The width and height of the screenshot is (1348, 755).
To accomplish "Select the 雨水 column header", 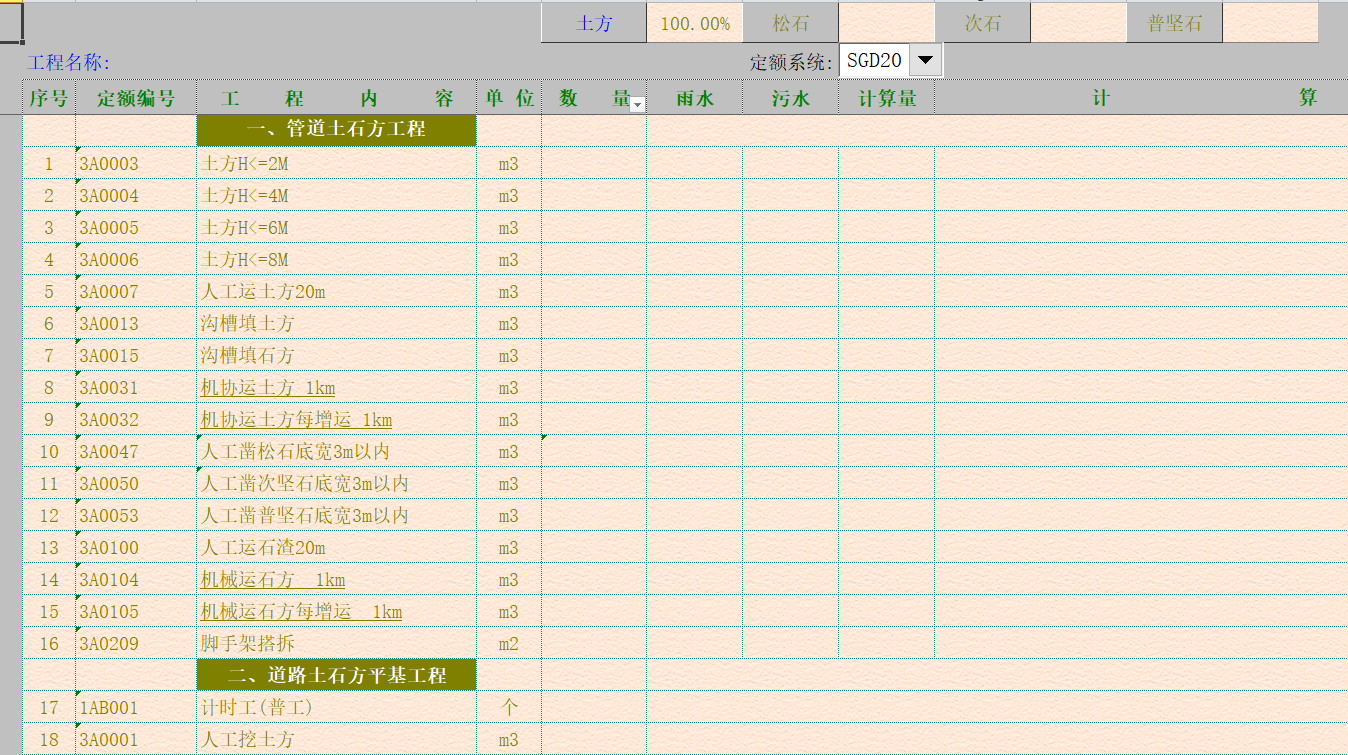I will coord(694,98).
